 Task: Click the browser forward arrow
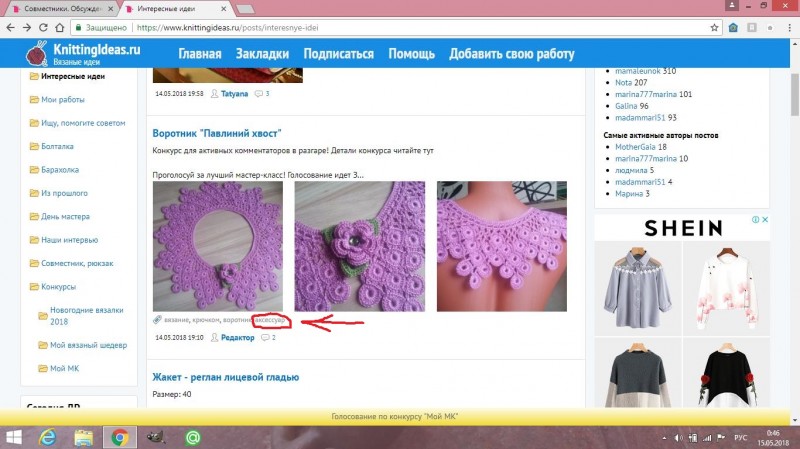click(27, 28)
